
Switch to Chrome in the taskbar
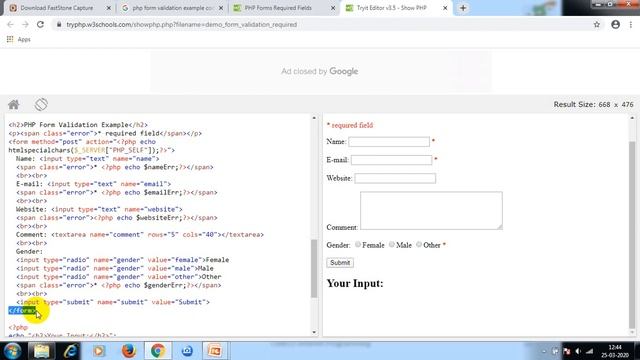(x=158, y=351)
